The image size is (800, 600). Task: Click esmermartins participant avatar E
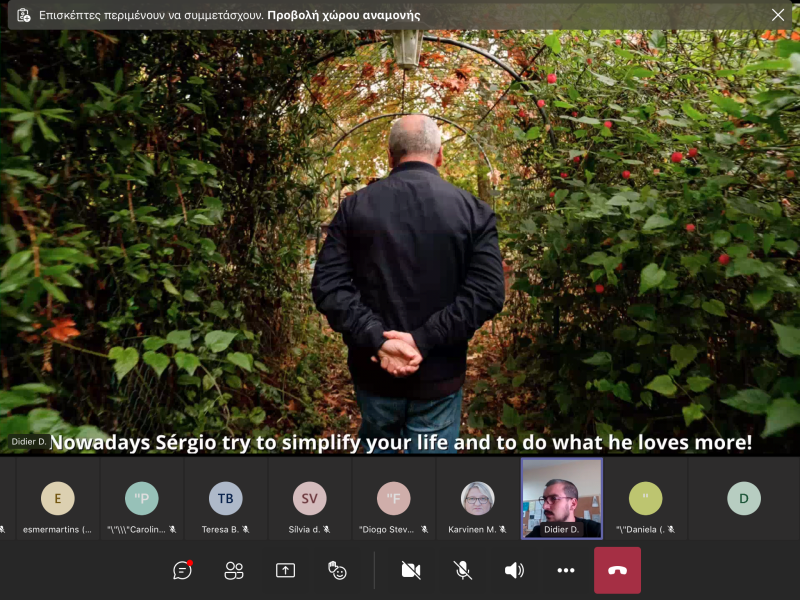57,498
